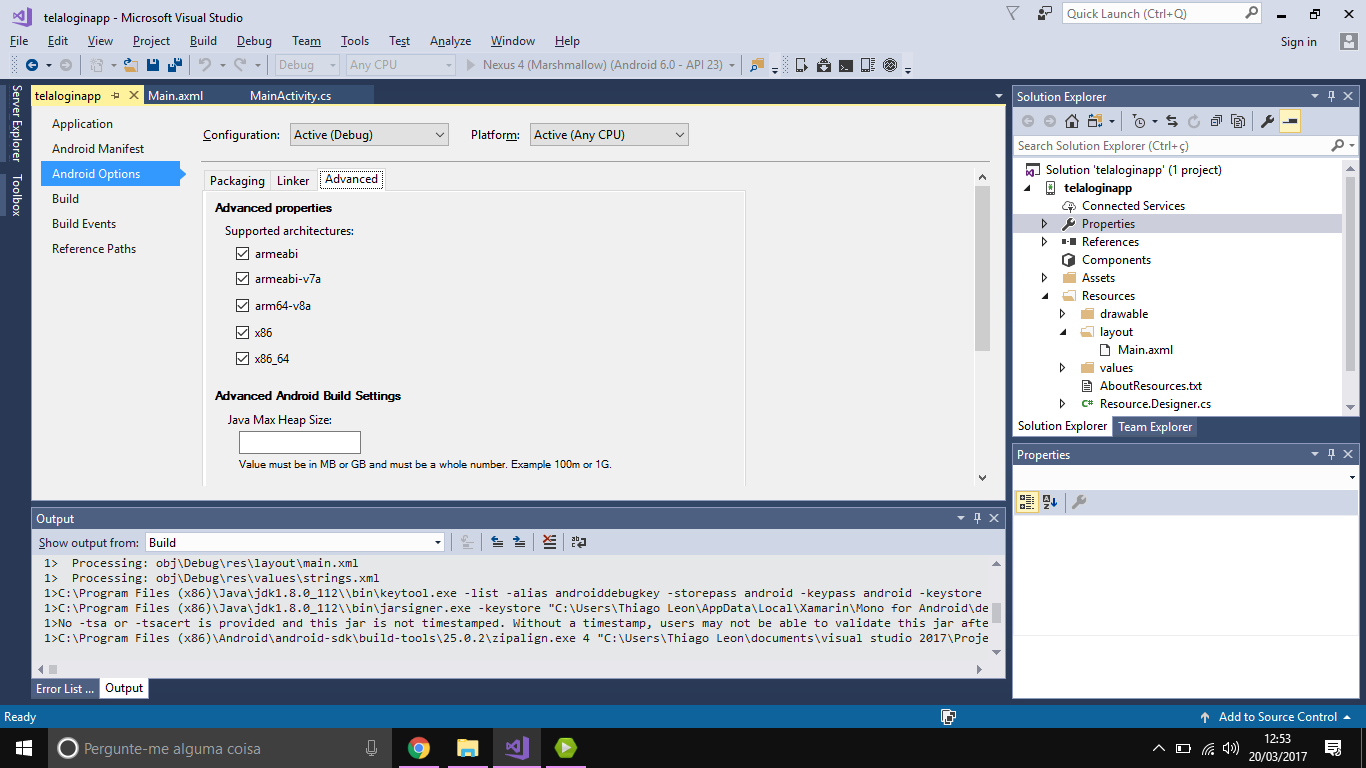Click the Home icon in Solution Explorer

[1072, 121]
